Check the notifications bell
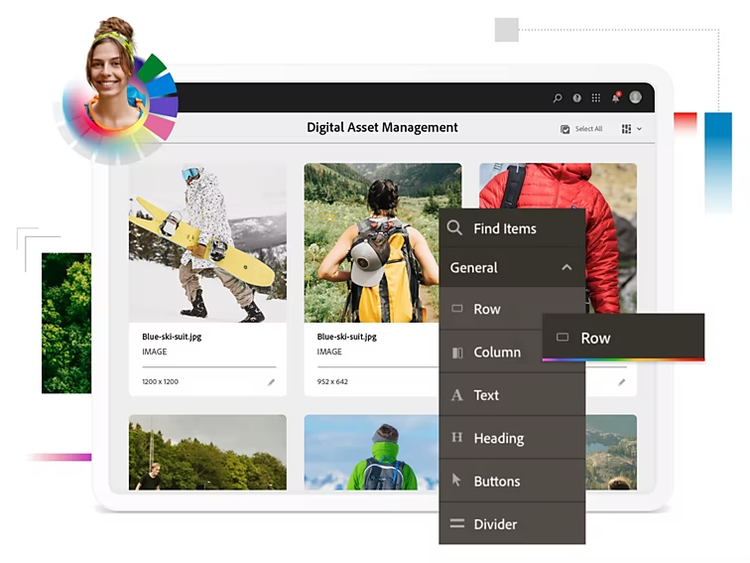750x563 pixels. (615, 98)
